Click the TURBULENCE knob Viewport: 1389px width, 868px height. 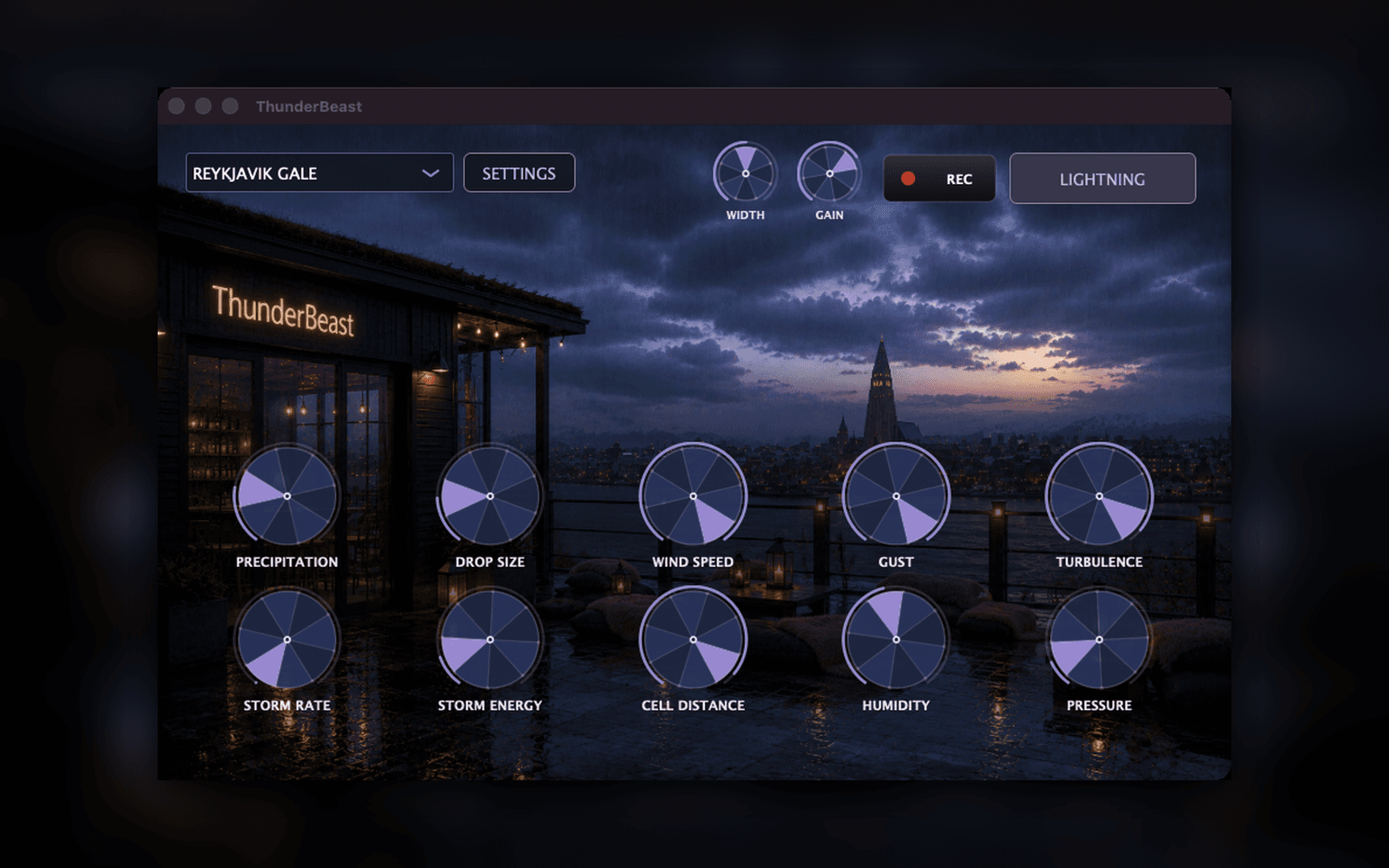1099,496
